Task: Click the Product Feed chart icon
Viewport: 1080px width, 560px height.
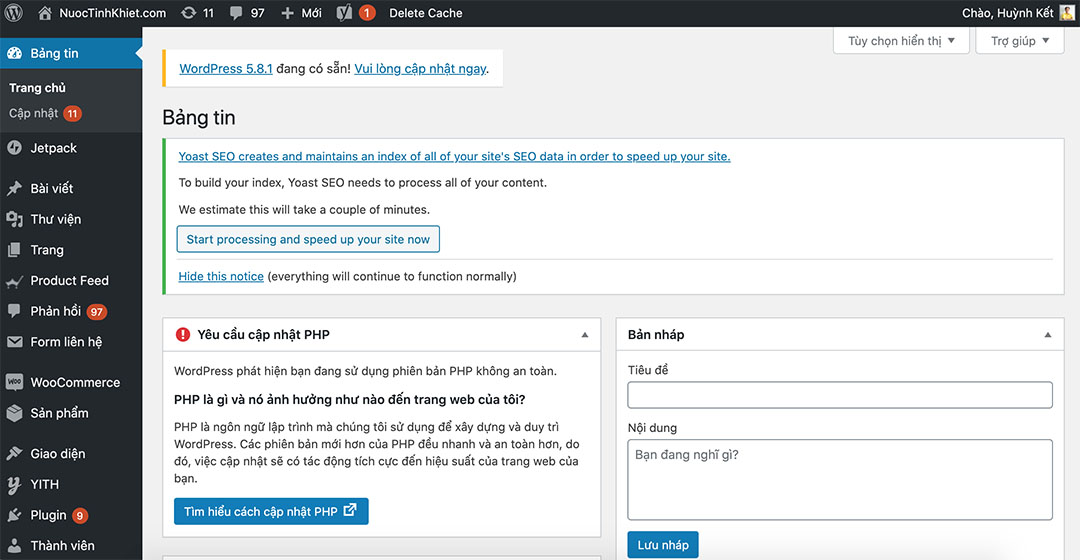Action: [x=14, y=280]
